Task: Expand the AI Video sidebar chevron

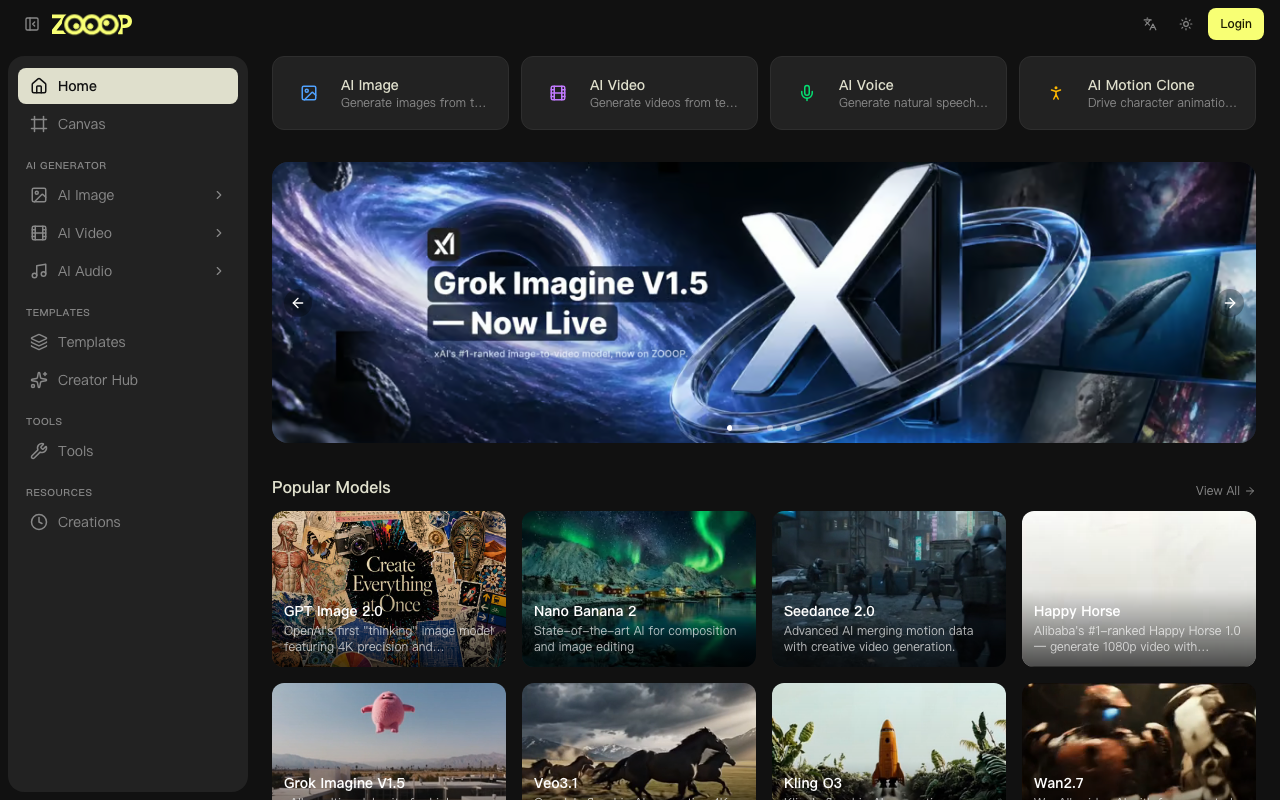Action: (x=219, y=233)
